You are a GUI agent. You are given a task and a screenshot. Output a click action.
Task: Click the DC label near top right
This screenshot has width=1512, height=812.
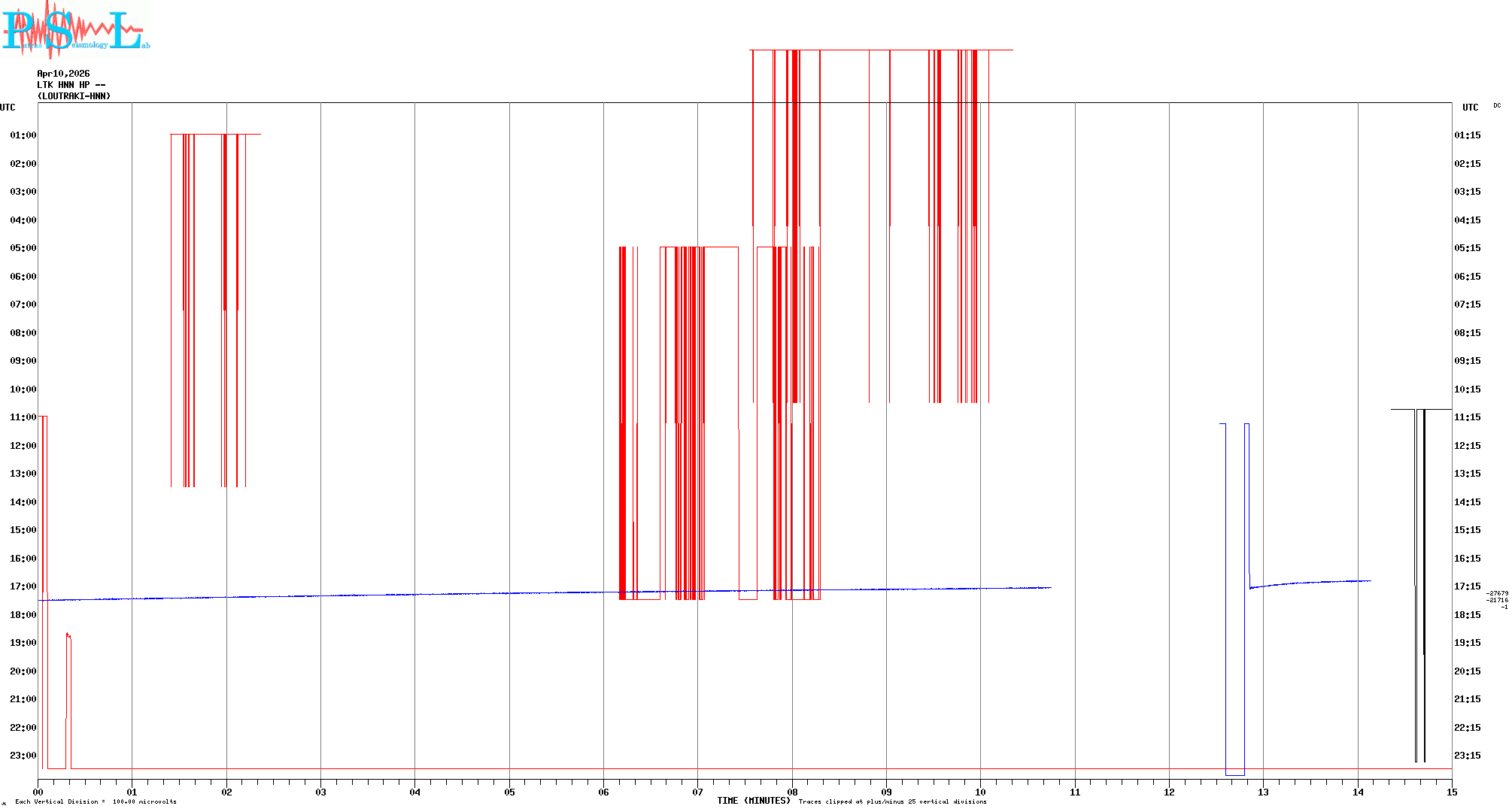[x=1496, y=106]
